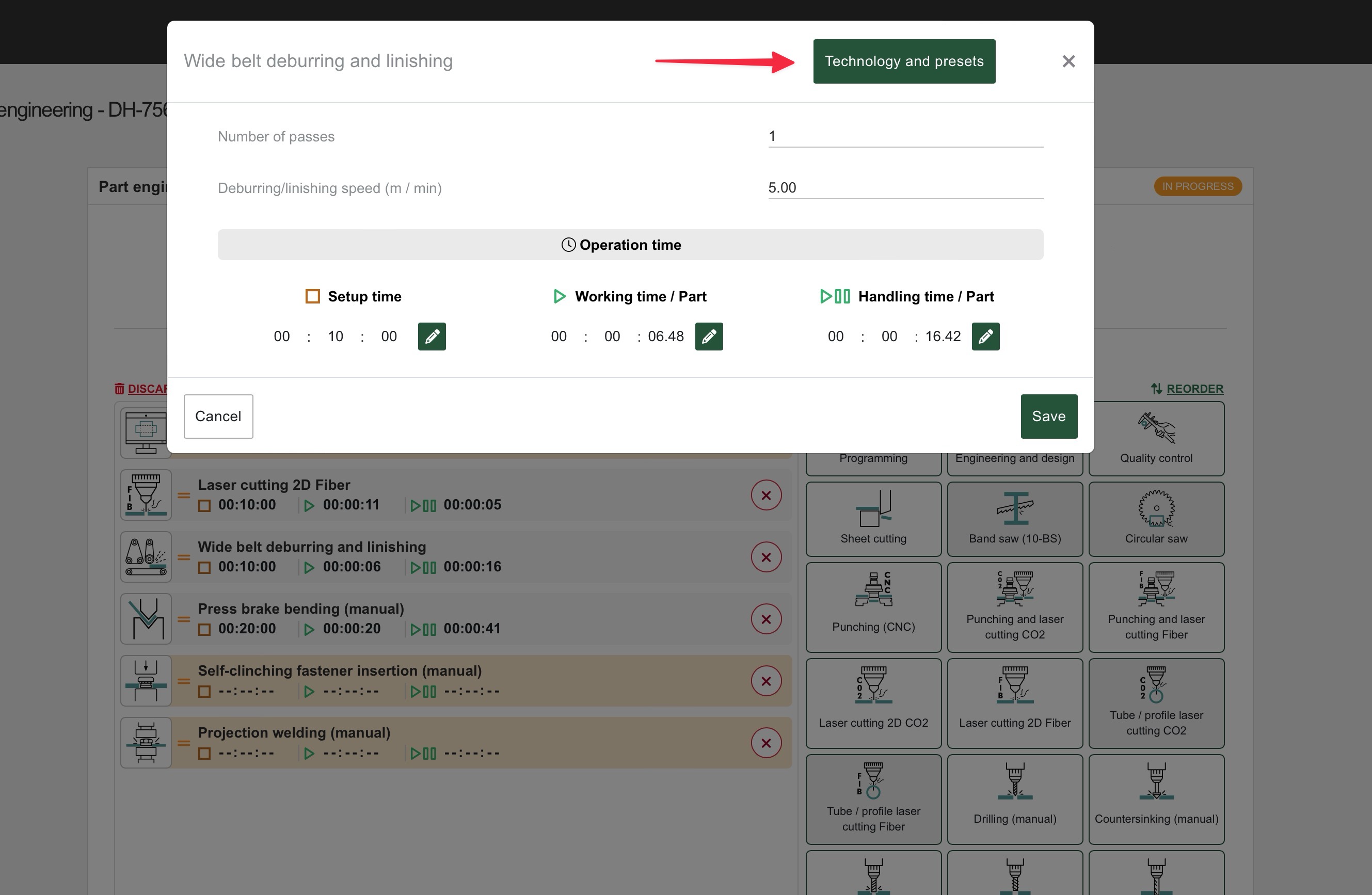Select Tube / profile laser cutting CO2 tile
This screenshot has width=1372, height=895.
click(1156, 702)
